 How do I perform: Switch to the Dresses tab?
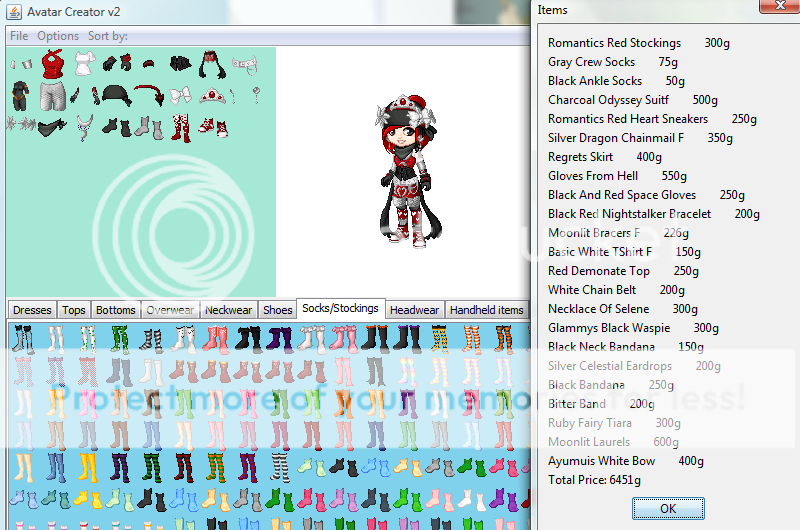click(32, 310)
